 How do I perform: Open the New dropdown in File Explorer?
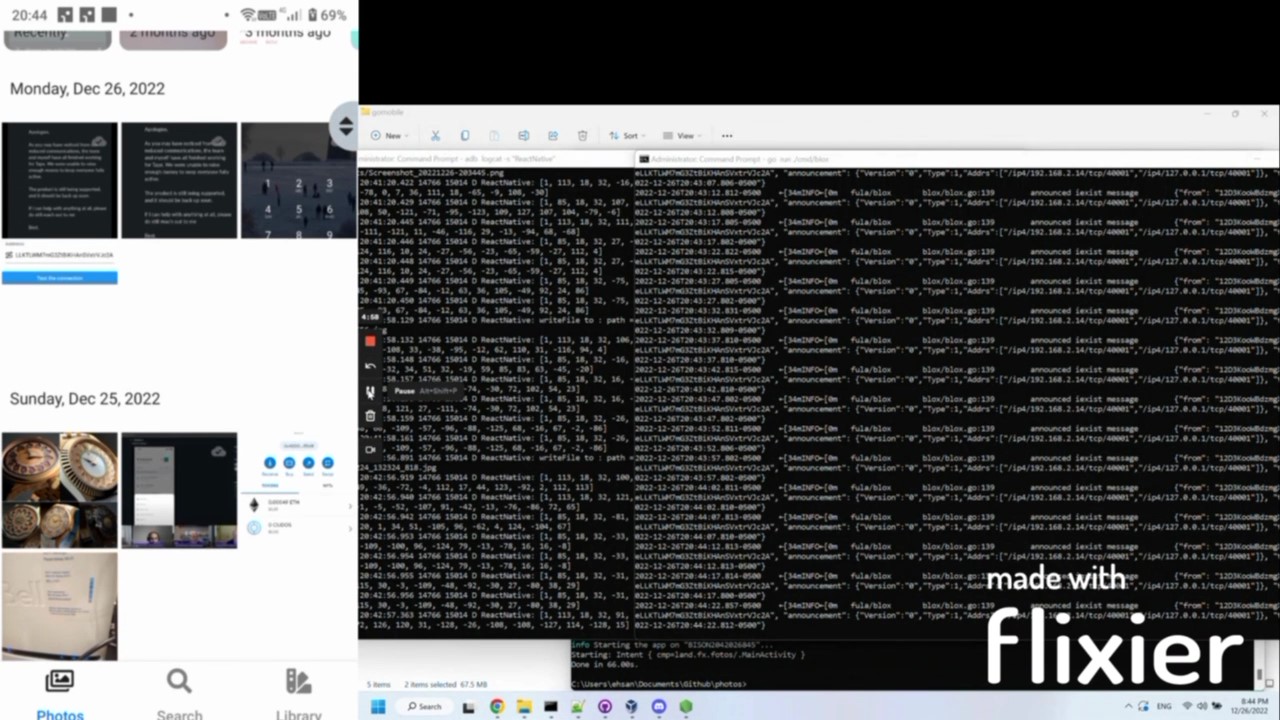click(389, 135)
